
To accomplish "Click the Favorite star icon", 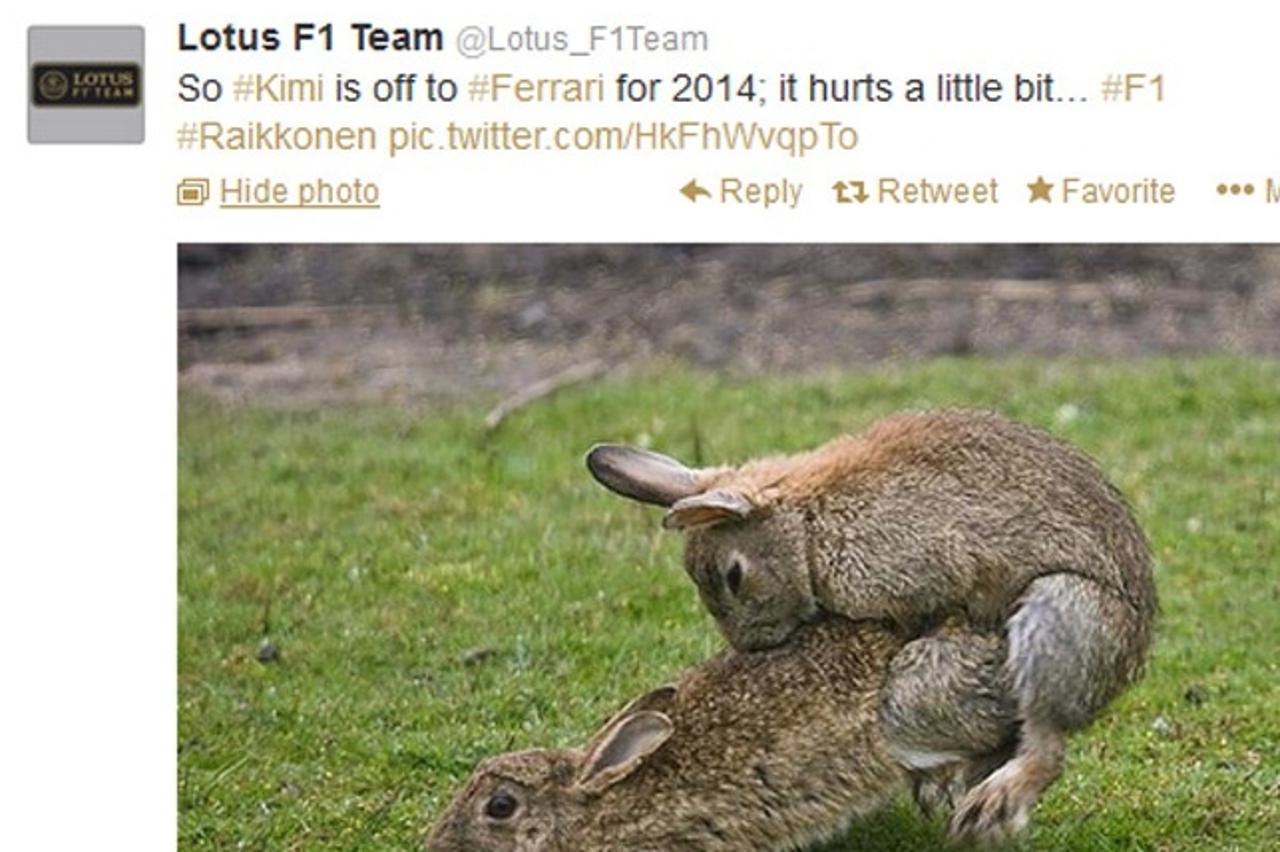I will 1040,190.
